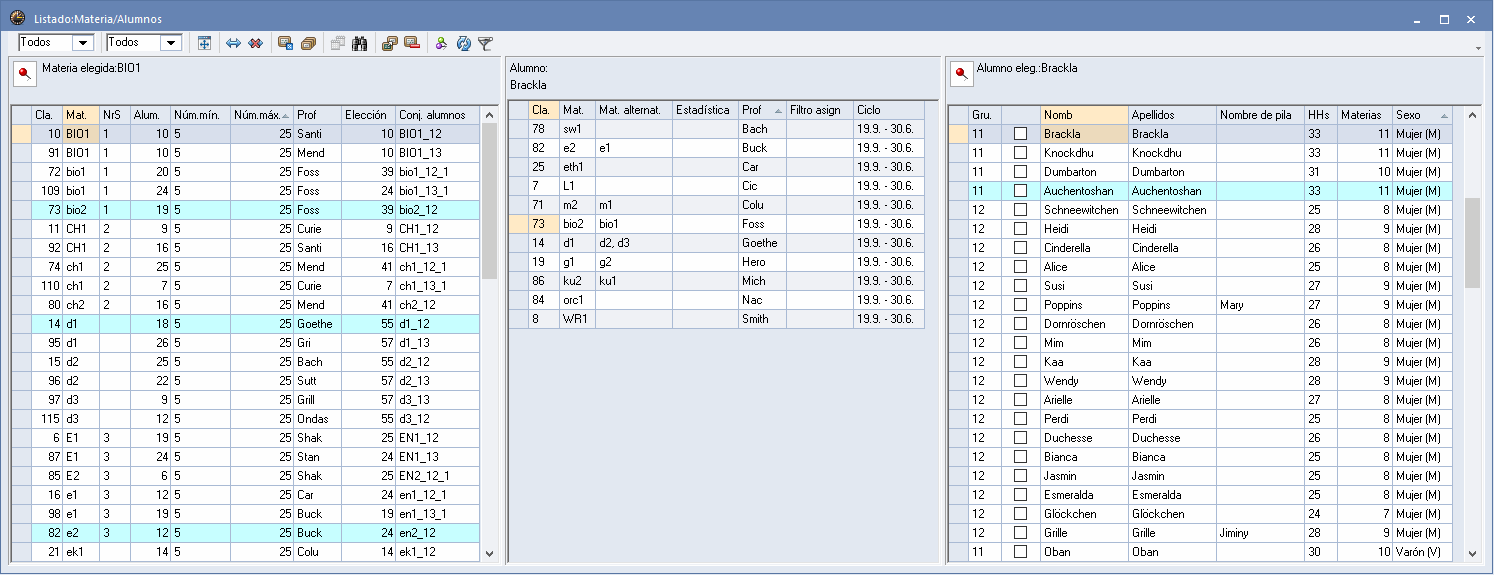Click the toolbar overflow arrow at far right
The width and height of the screenshot is (1494, 575).
(1478, 48)
